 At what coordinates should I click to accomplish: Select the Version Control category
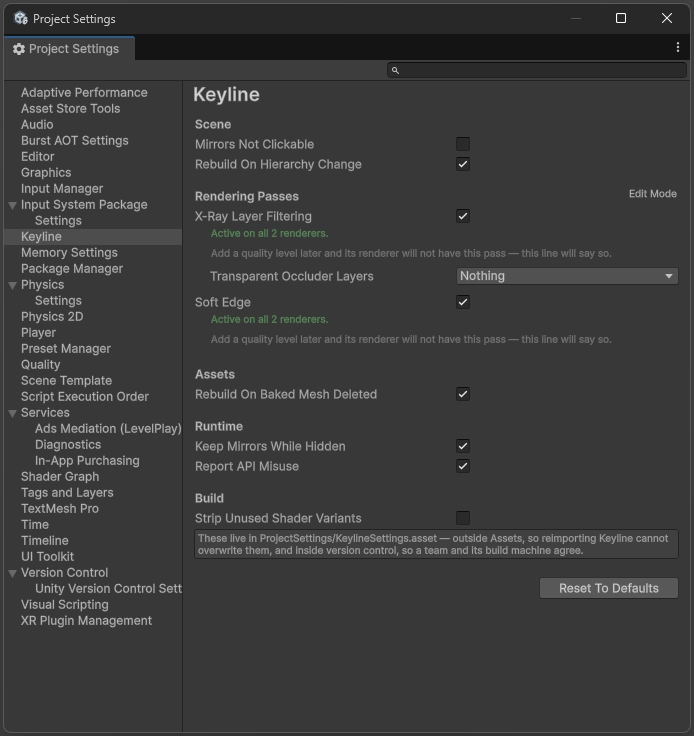(64, 573)
